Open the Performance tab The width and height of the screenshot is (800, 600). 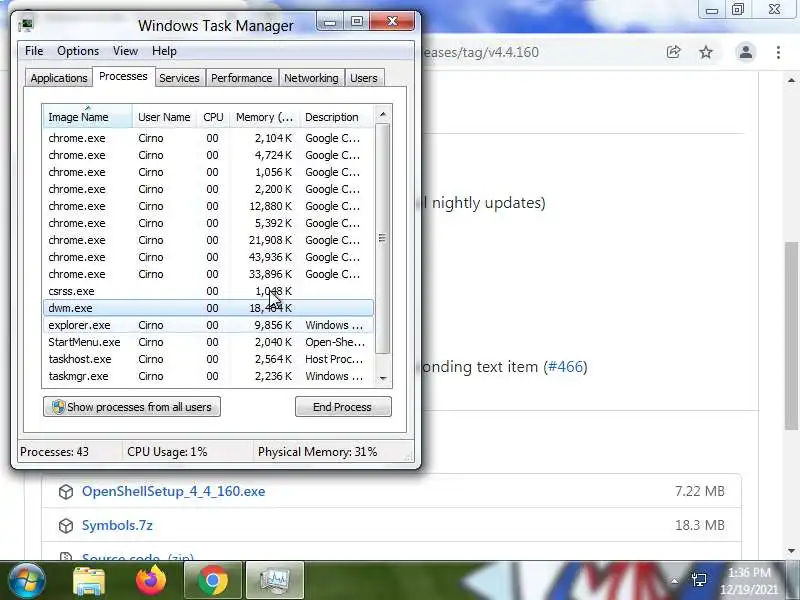(x=242, y=78)
